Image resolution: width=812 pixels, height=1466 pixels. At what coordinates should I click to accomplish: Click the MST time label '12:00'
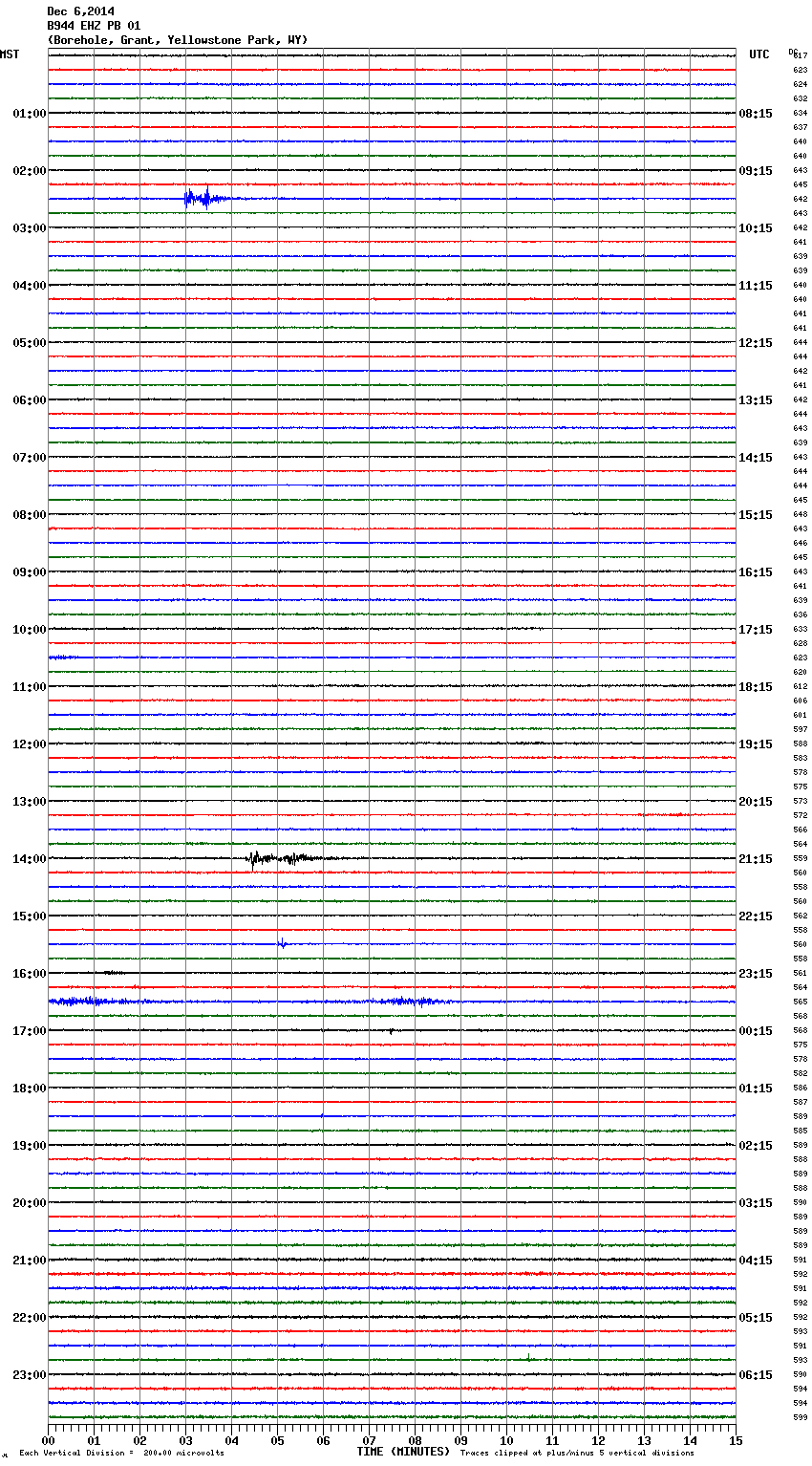[x=30, y=744]
